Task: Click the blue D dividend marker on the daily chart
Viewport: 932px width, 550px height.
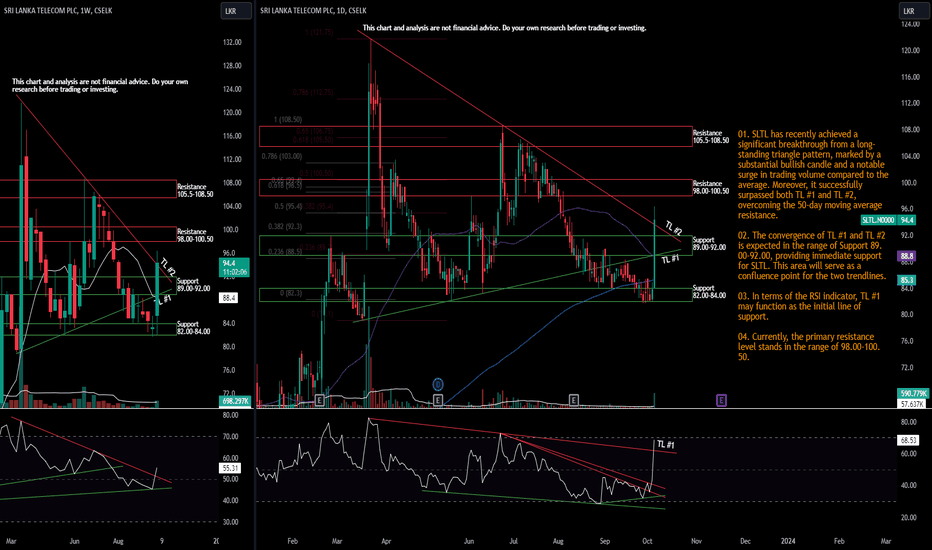Action: 438,385
